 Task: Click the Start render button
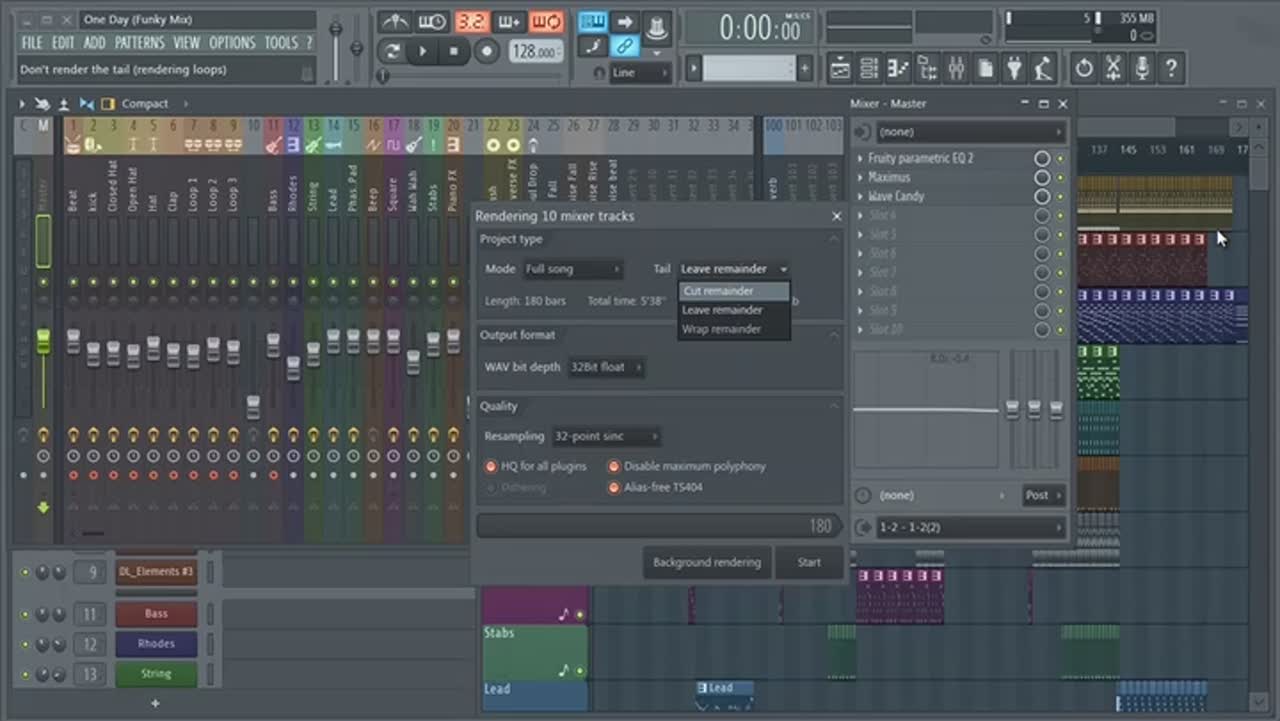point(809,562)
